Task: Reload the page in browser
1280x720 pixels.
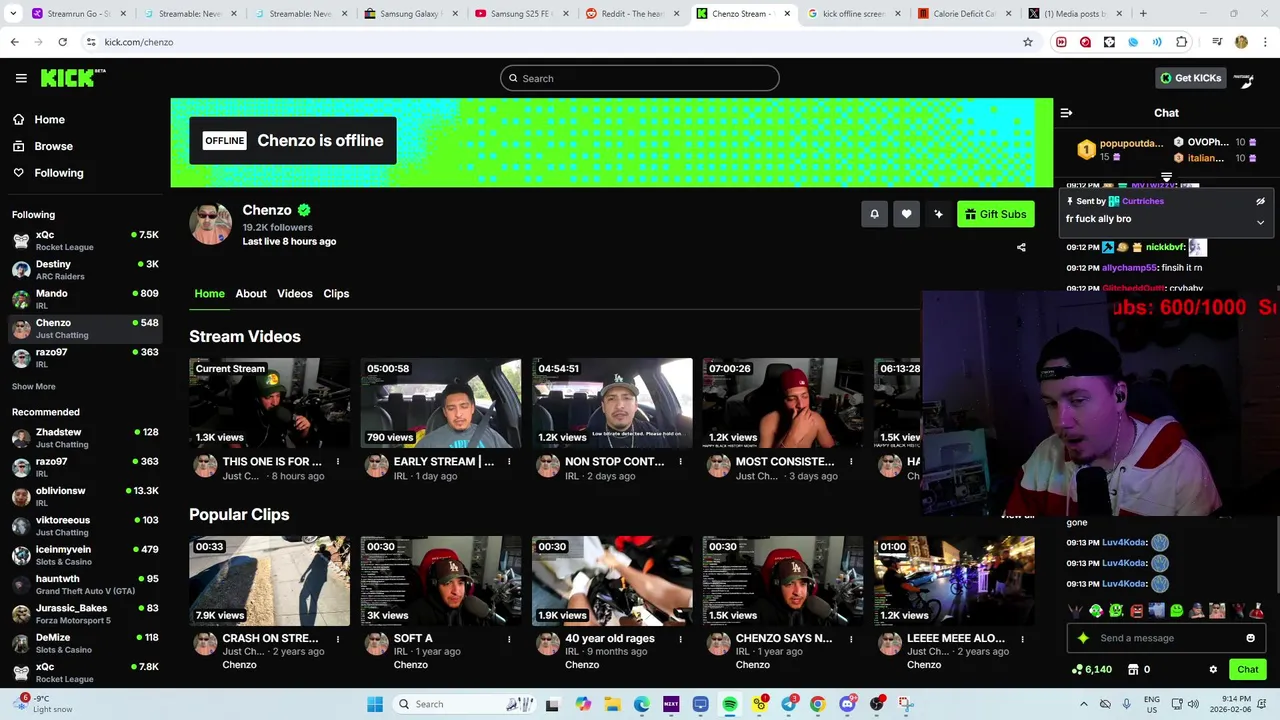Action: coord(62,42)
